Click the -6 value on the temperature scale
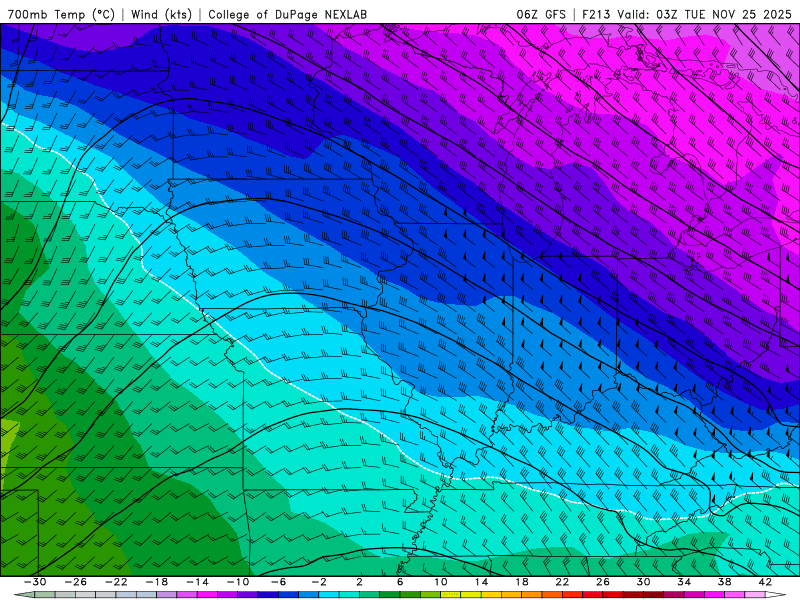Screen dimensions: 800x600 pyautogui.click(x=279, y=582)
